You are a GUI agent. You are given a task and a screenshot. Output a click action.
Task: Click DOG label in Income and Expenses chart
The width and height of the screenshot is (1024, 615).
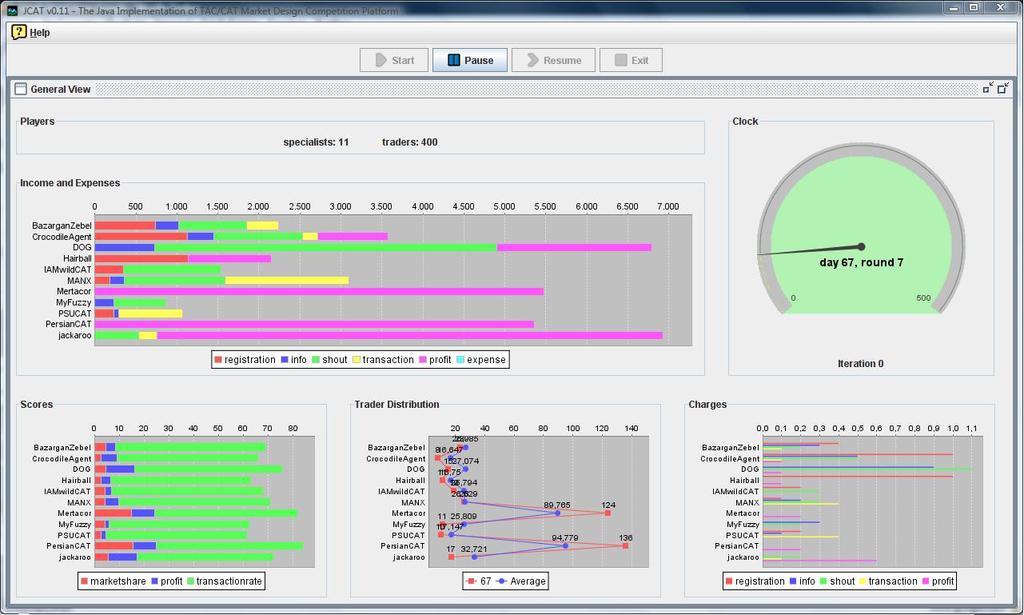pos(82,247)
